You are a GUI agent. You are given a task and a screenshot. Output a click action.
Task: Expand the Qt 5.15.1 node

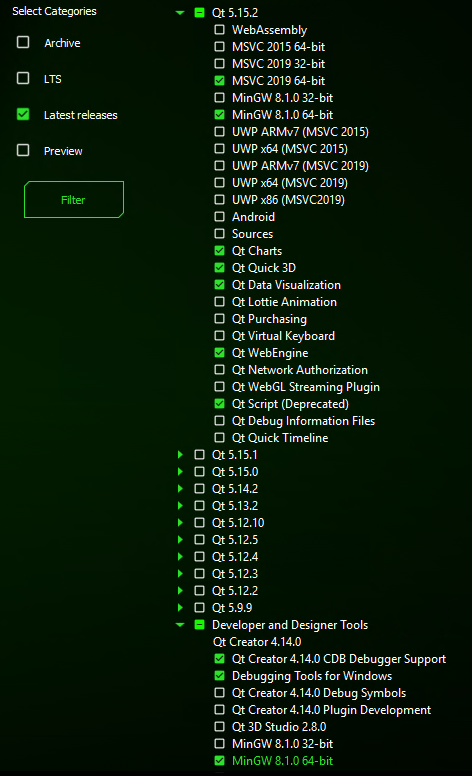tap(180, 454)
